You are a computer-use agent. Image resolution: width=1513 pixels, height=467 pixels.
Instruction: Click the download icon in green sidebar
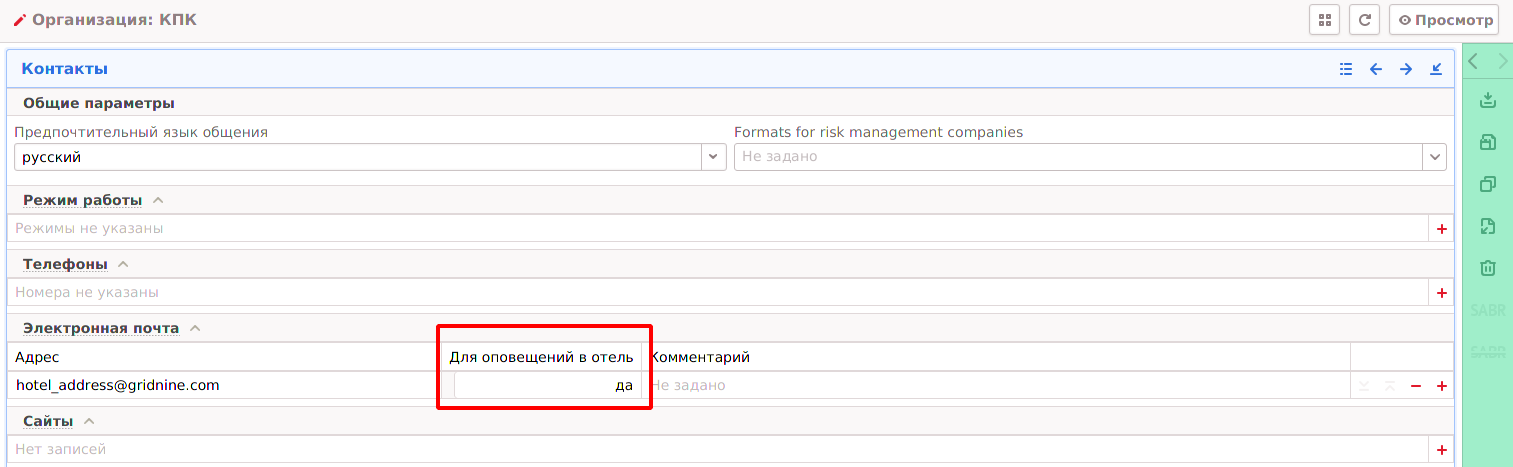1487,99
